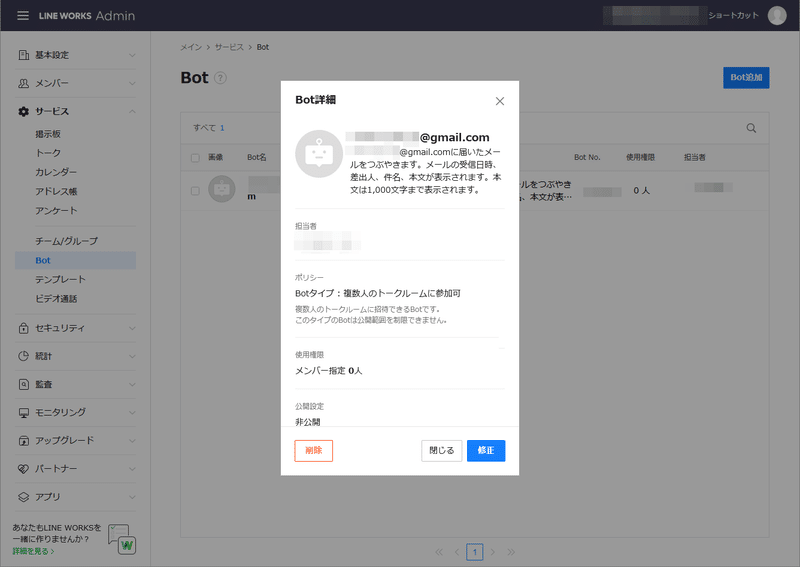The height and width of the screenshot is (567, 800).
Task: Collapse the サービス menu chevron
Action: 132,111
